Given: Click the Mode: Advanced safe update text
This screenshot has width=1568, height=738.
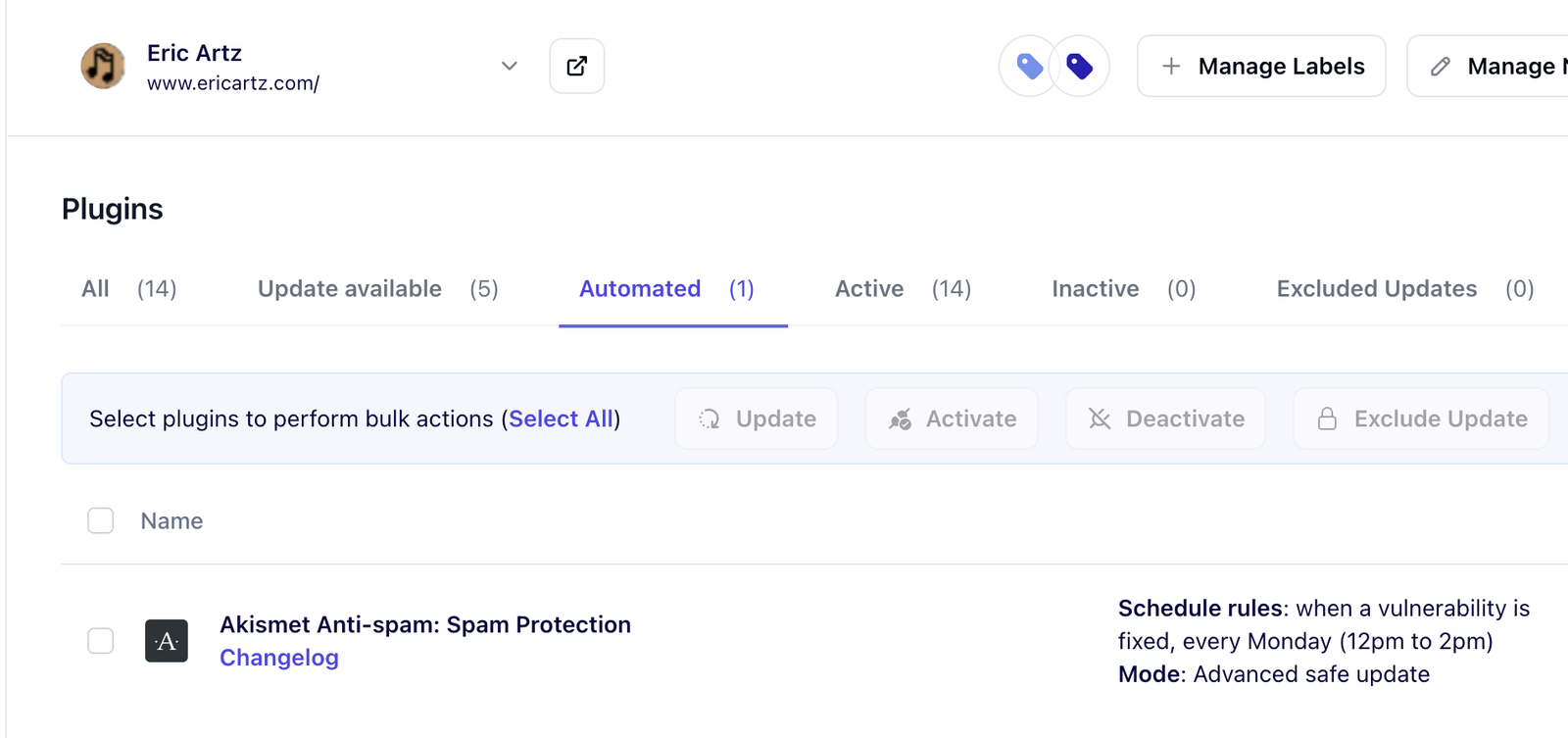Looking at the screenshot, I should click(1274, 674).
